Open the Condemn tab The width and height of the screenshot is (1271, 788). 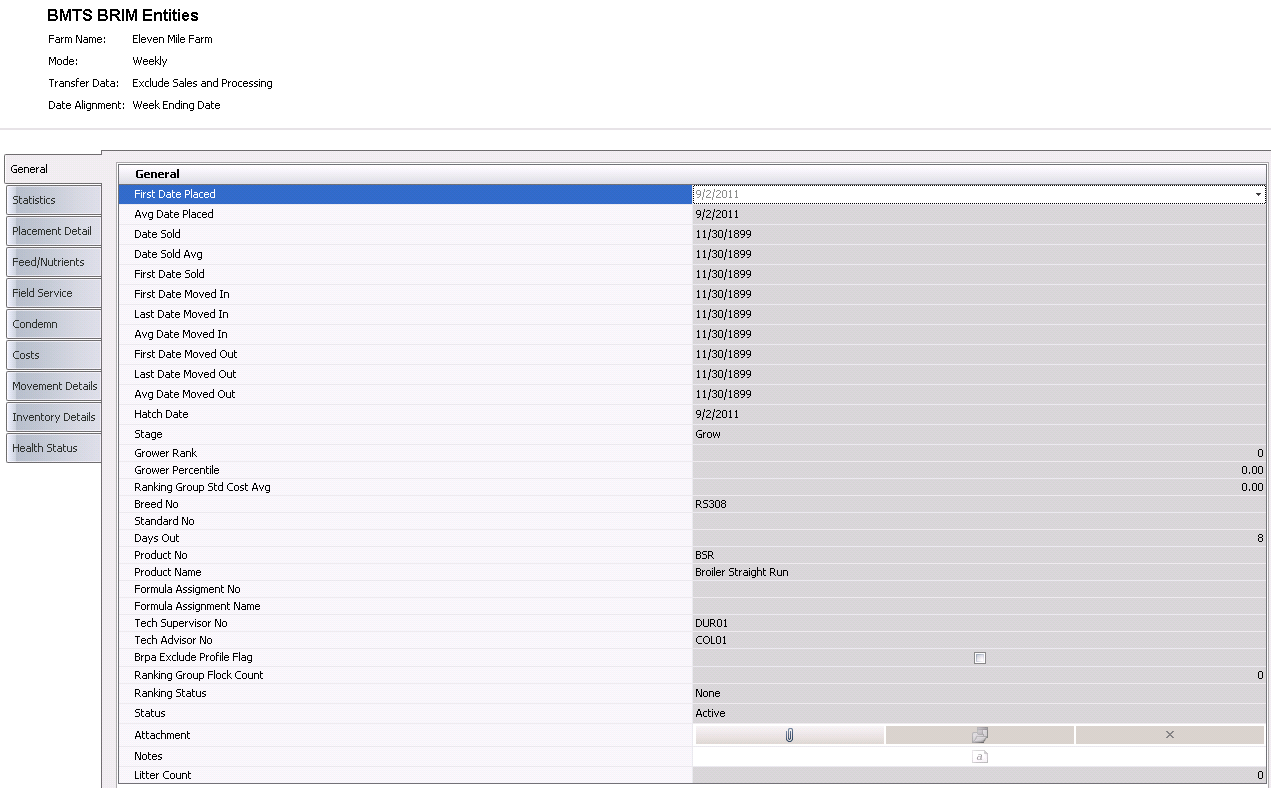point(53,324)
